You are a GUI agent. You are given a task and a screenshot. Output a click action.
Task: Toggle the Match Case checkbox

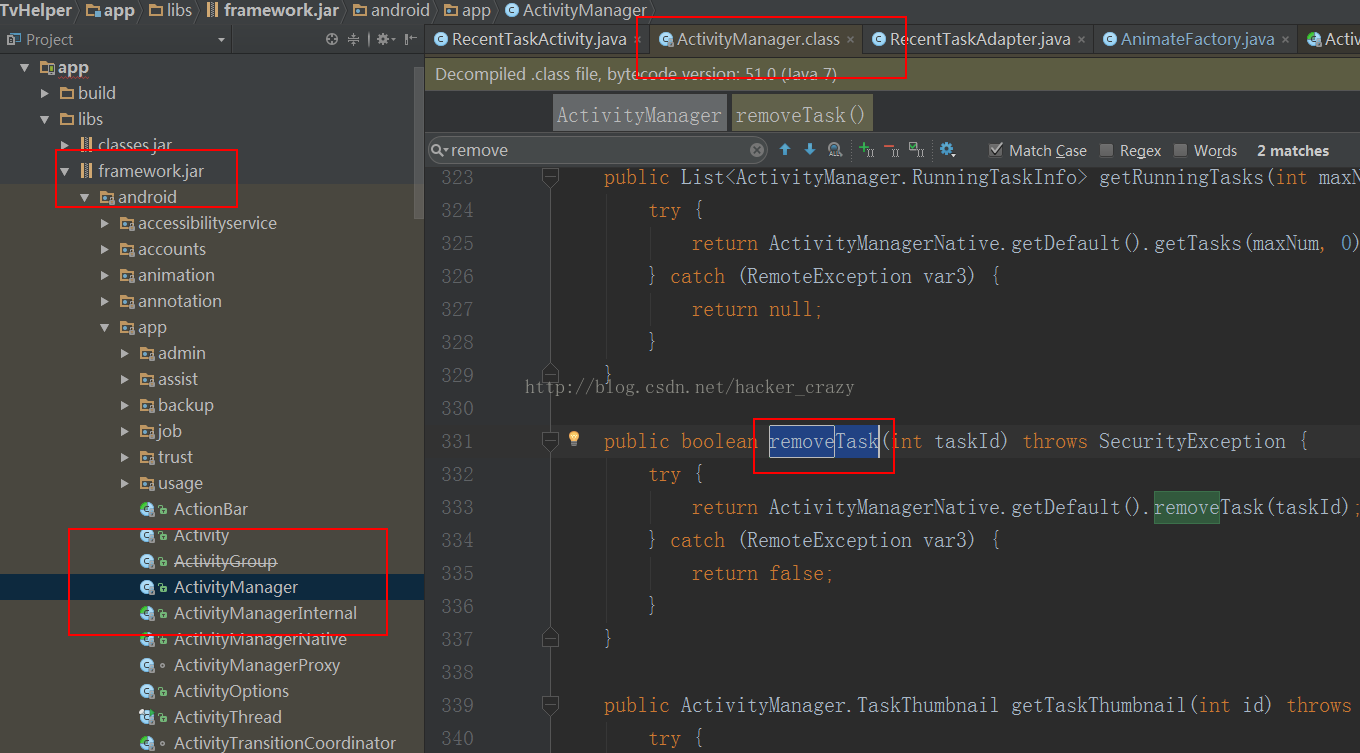[x=995, y=150]
